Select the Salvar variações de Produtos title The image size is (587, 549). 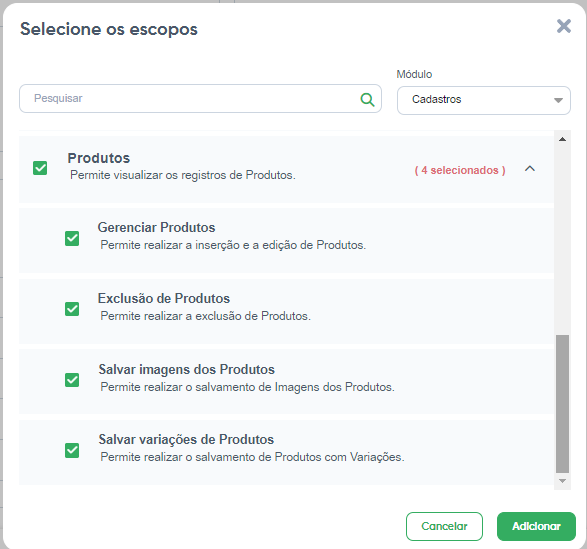pos(186,439)
